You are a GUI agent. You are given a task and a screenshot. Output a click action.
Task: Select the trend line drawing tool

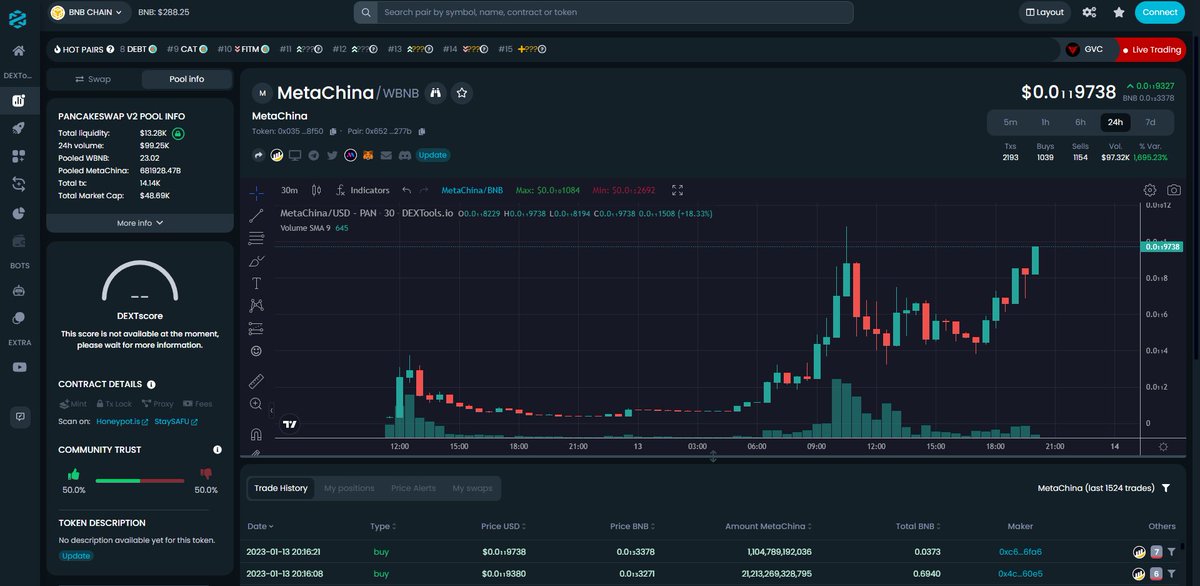(256, 215)
